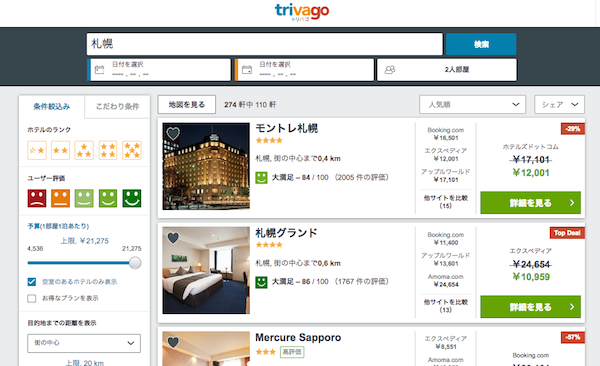Screen dimensions: 600x366
Task: Select アップルワールド ¥13,601 price for 札幌グランド
Action: pyautogui.click(x=445, y=259)
